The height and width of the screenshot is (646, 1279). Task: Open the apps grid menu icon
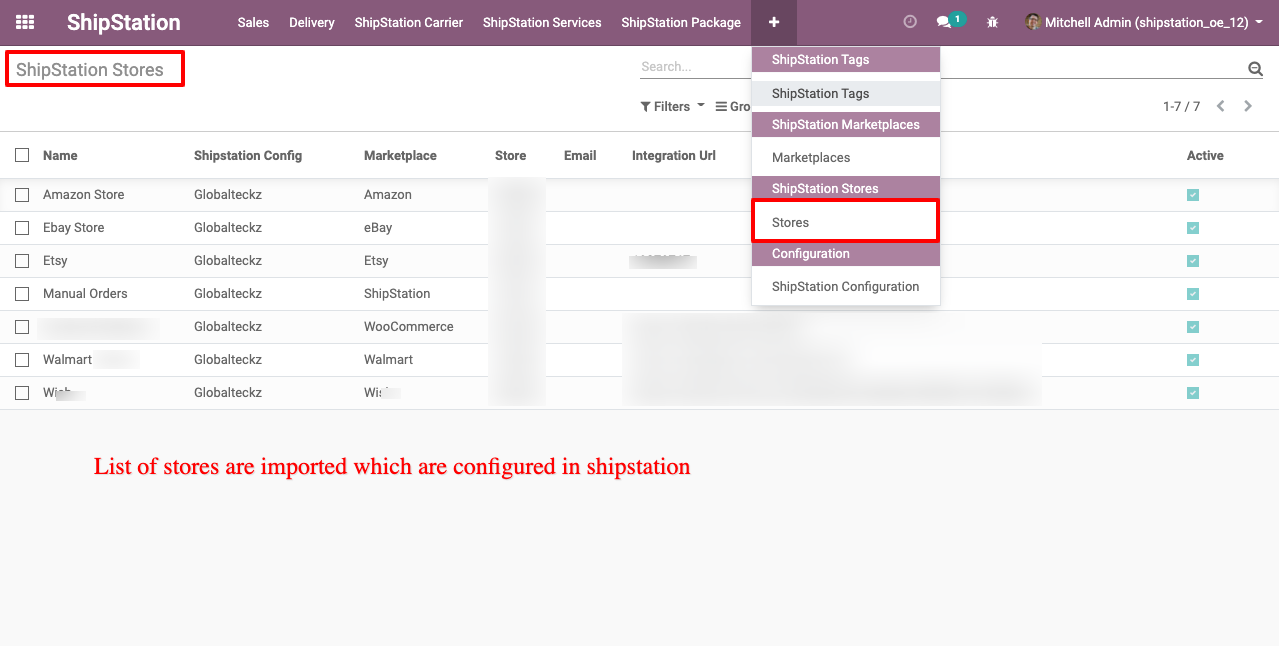(25, 22)
